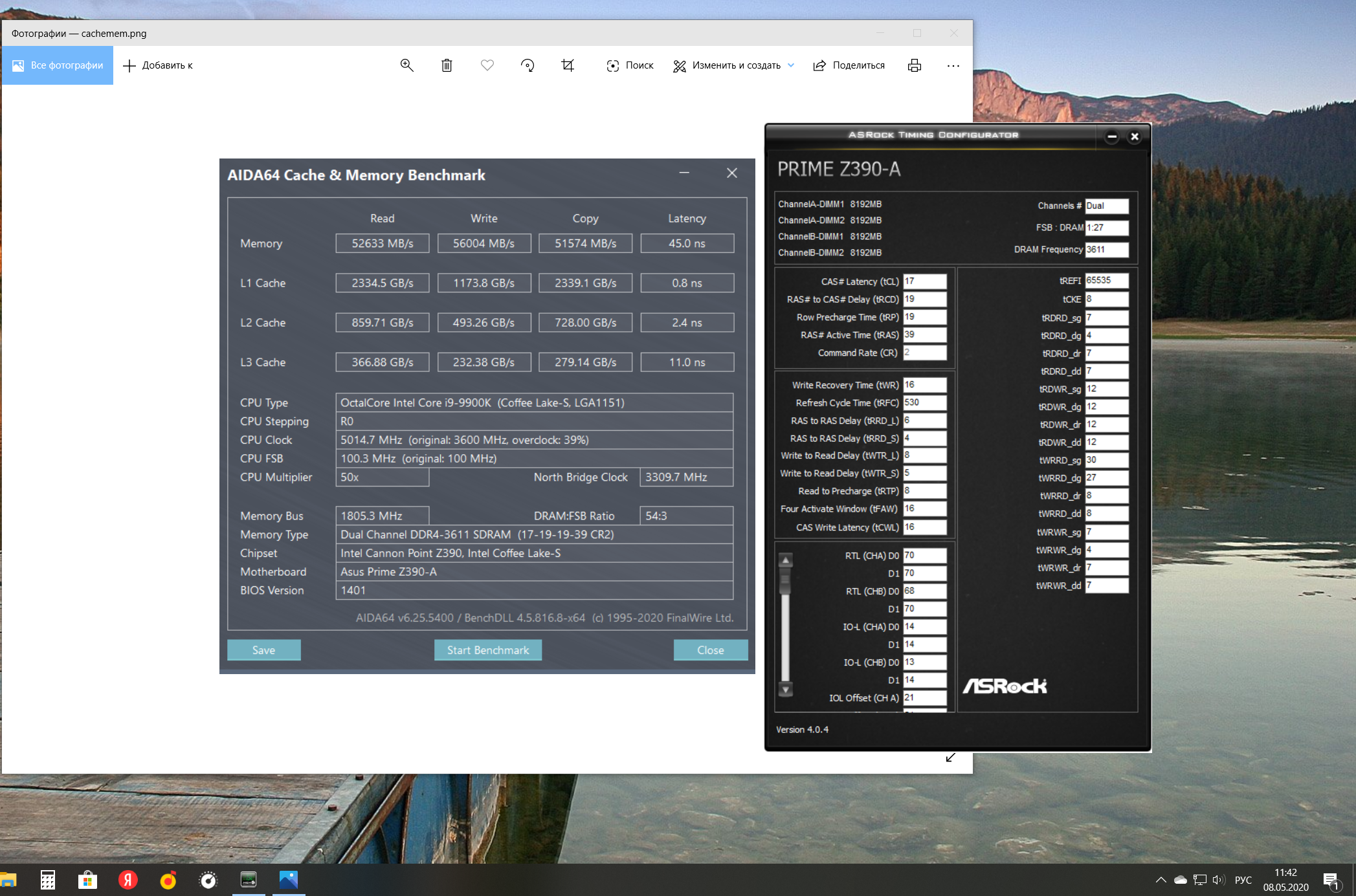Click the РУС language switcher
The width and height of the screenshot is (1356, 896).
1243,880
